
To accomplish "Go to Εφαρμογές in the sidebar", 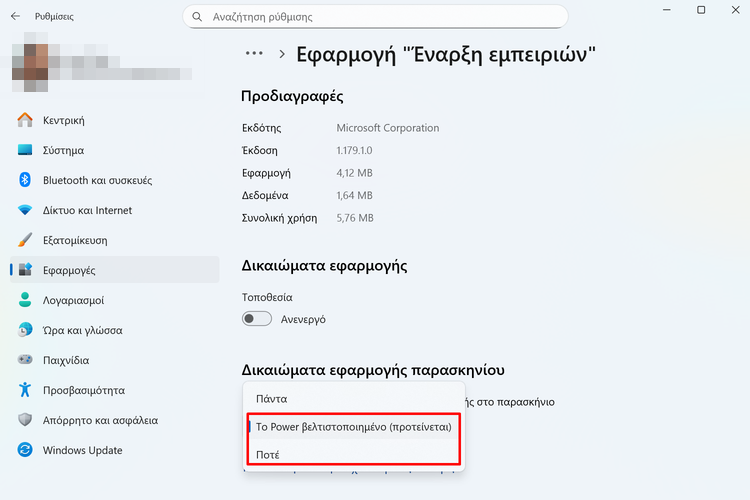I will coord(70,270).
